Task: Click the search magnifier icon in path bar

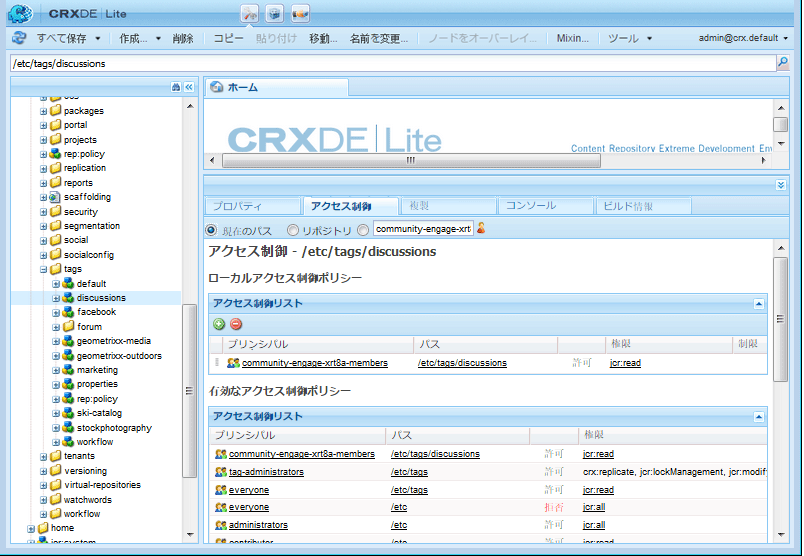Action: (782, 63)
